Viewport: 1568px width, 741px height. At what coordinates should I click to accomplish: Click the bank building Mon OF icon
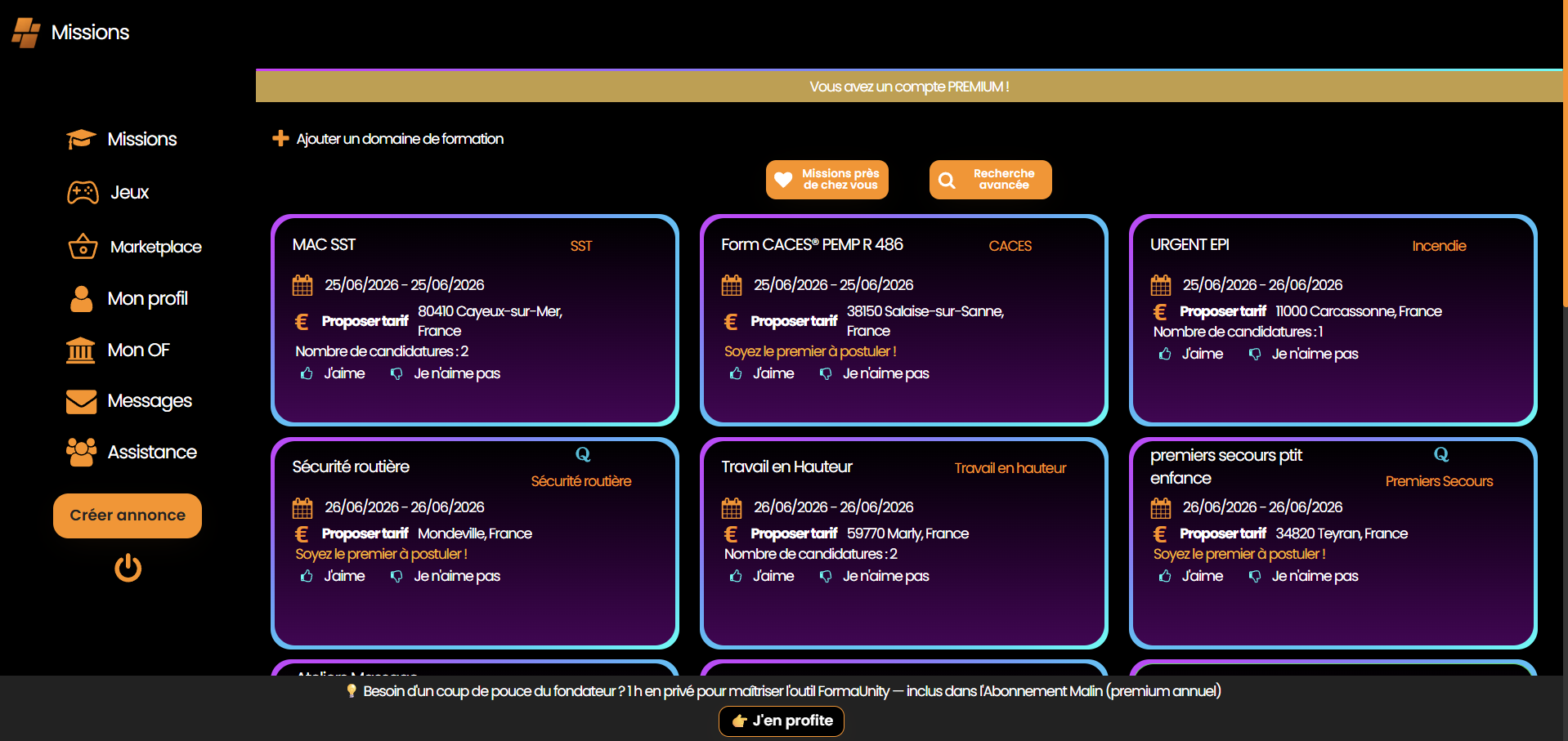pos(80,350)
